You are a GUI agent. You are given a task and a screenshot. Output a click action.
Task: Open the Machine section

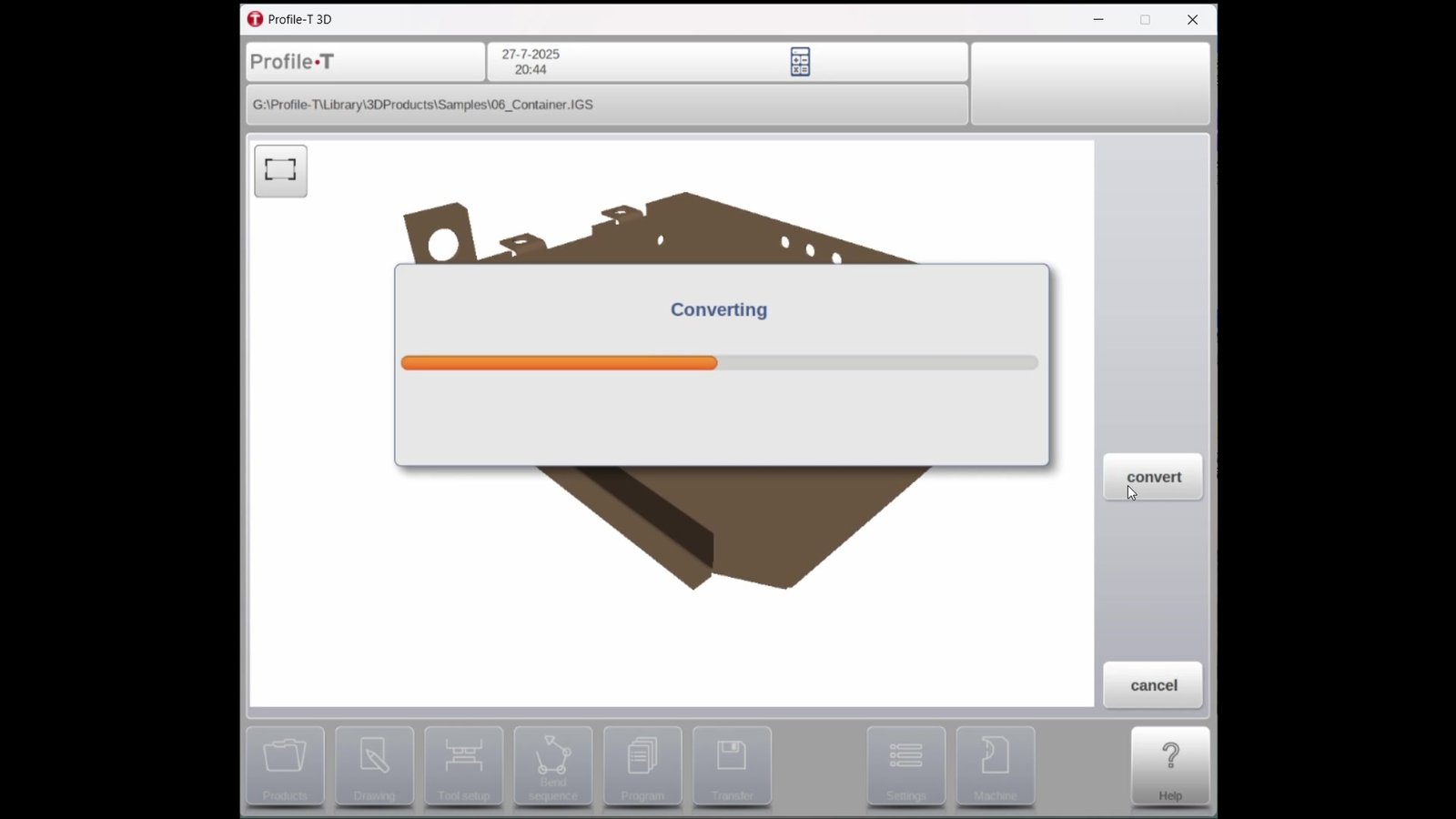click(996, 766)
